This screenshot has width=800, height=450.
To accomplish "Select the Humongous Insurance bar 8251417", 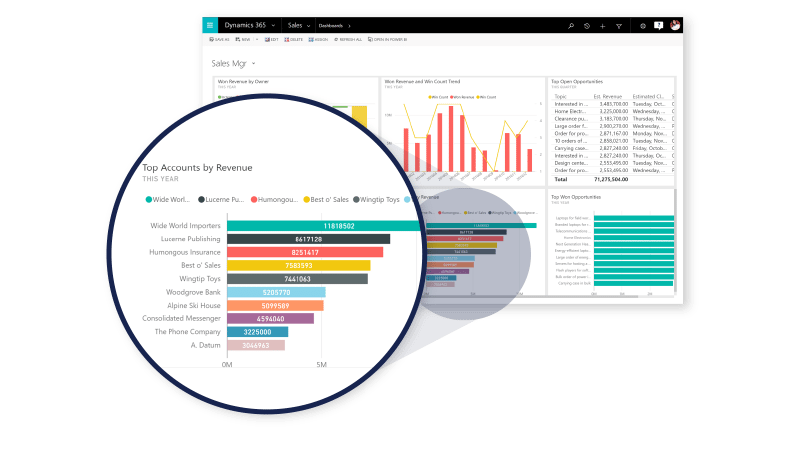I will 305,252.
